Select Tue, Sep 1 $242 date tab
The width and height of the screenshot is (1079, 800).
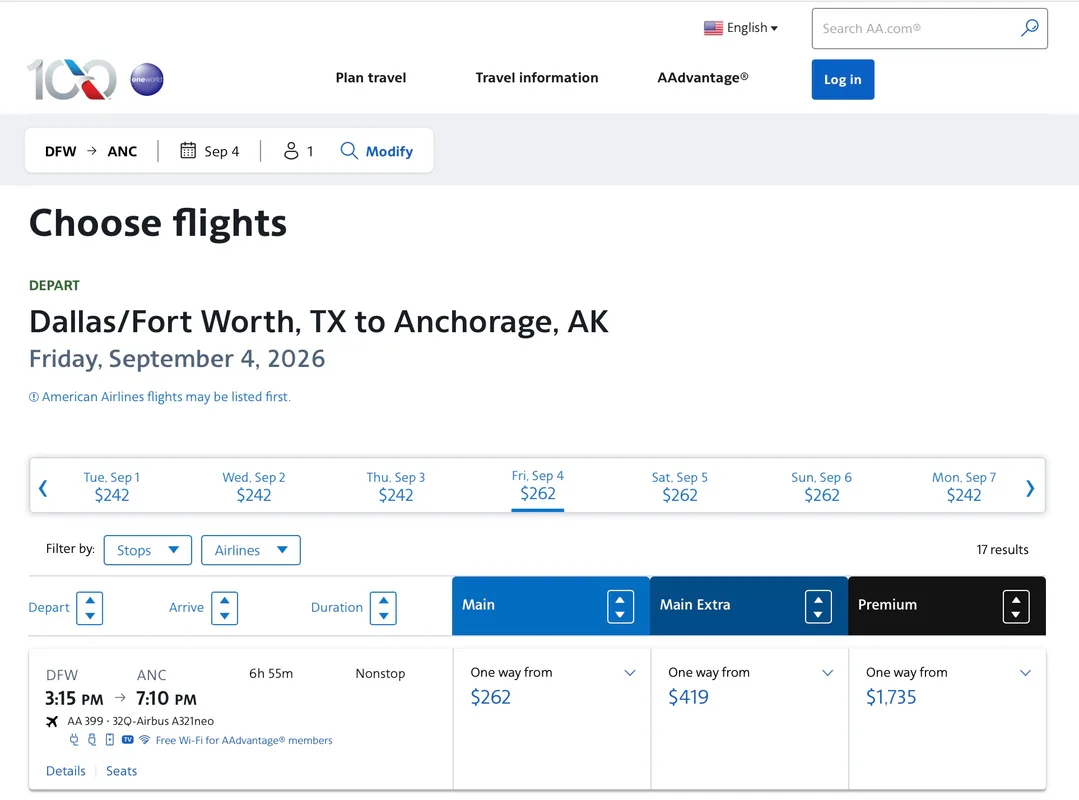coord(111,486)
